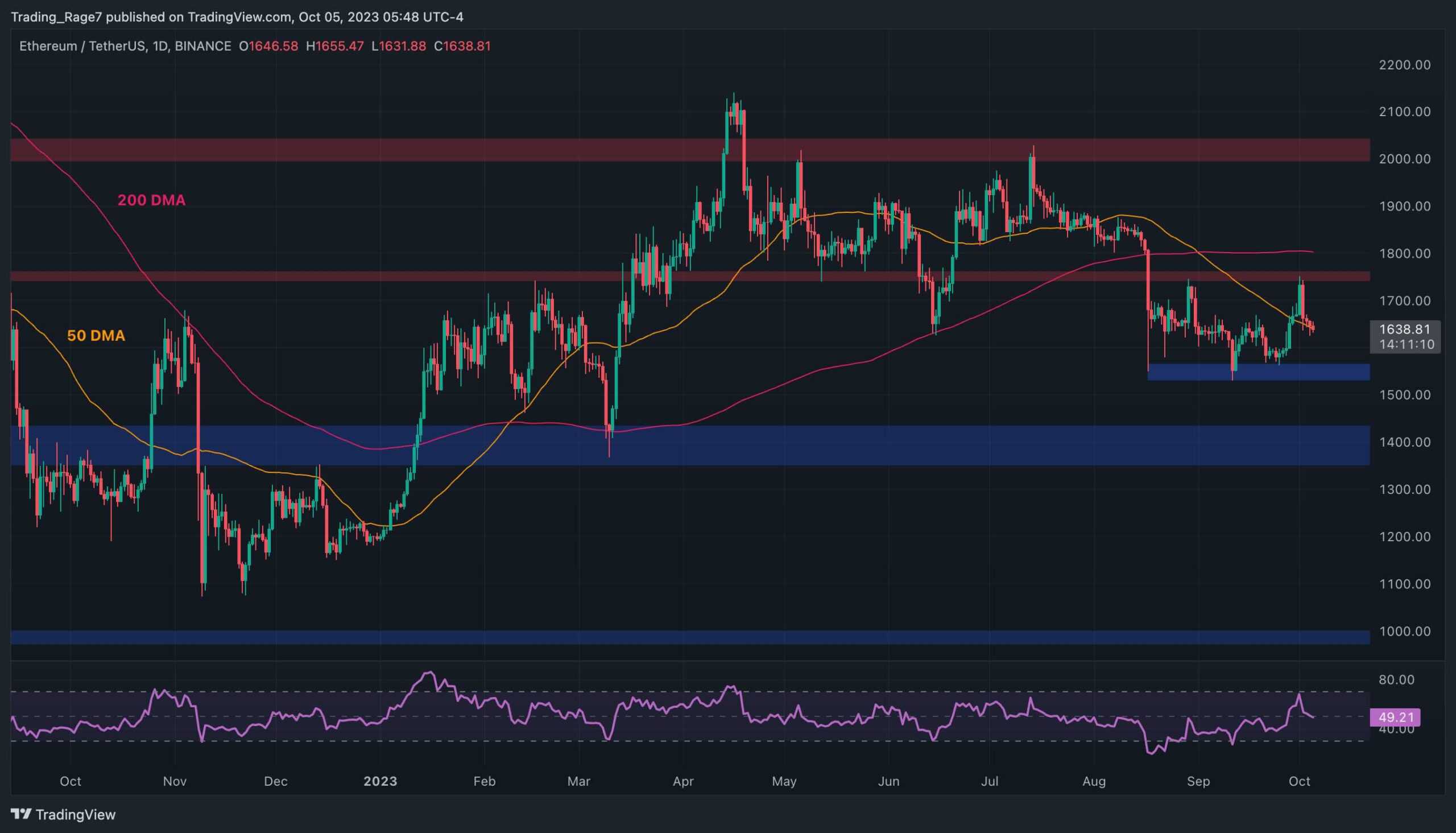Click the Sep label on time axis
Viewport: 1456px width, 833px height.
tap(1199, 782)
